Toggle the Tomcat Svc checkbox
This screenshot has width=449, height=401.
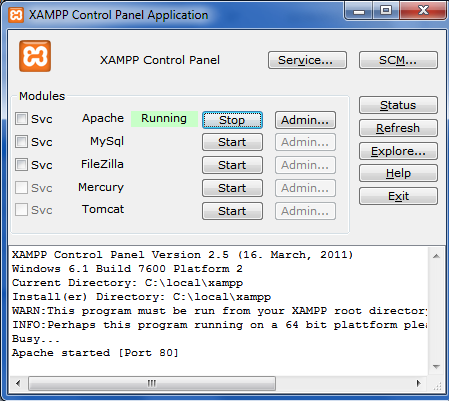(x=21, y=210)
